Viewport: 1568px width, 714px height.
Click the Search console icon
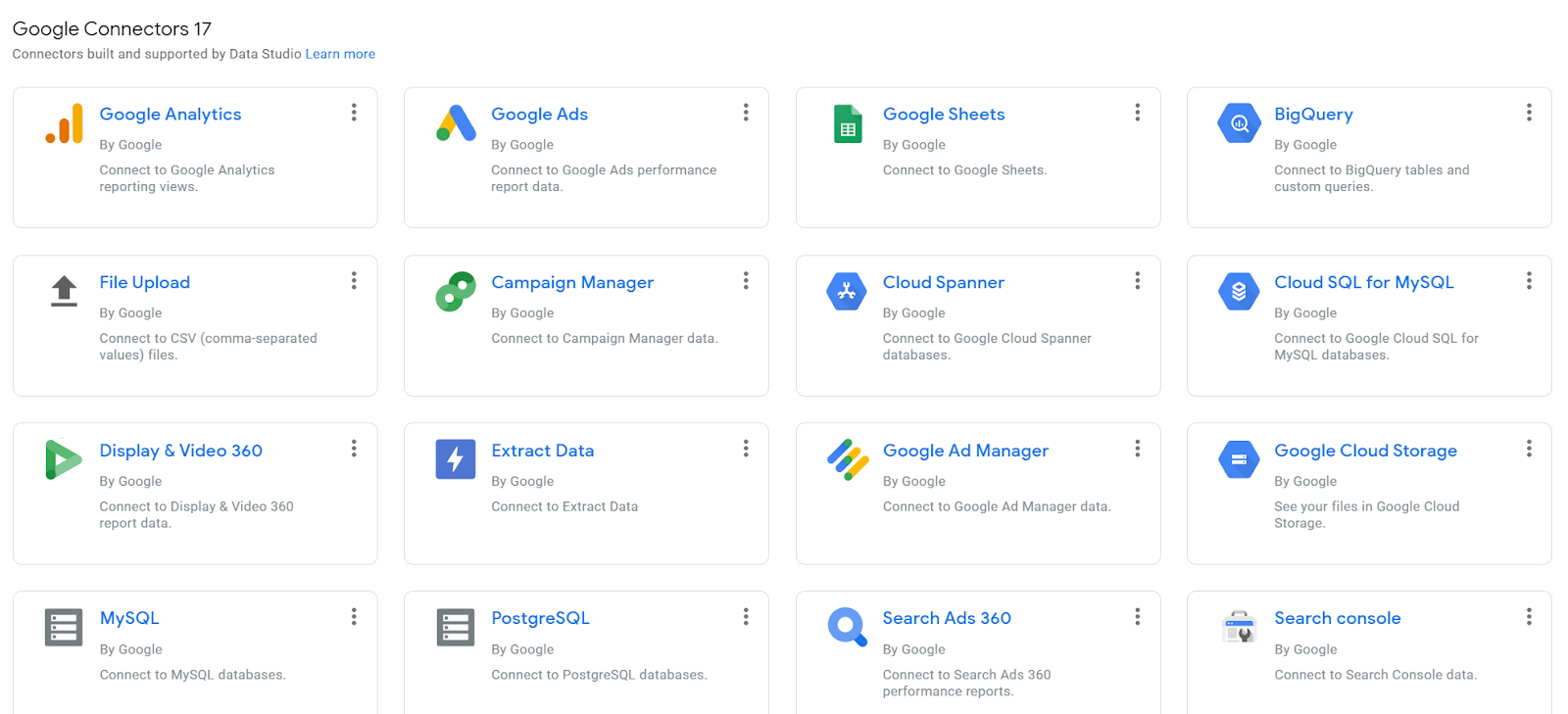(x=1239, y=627)
